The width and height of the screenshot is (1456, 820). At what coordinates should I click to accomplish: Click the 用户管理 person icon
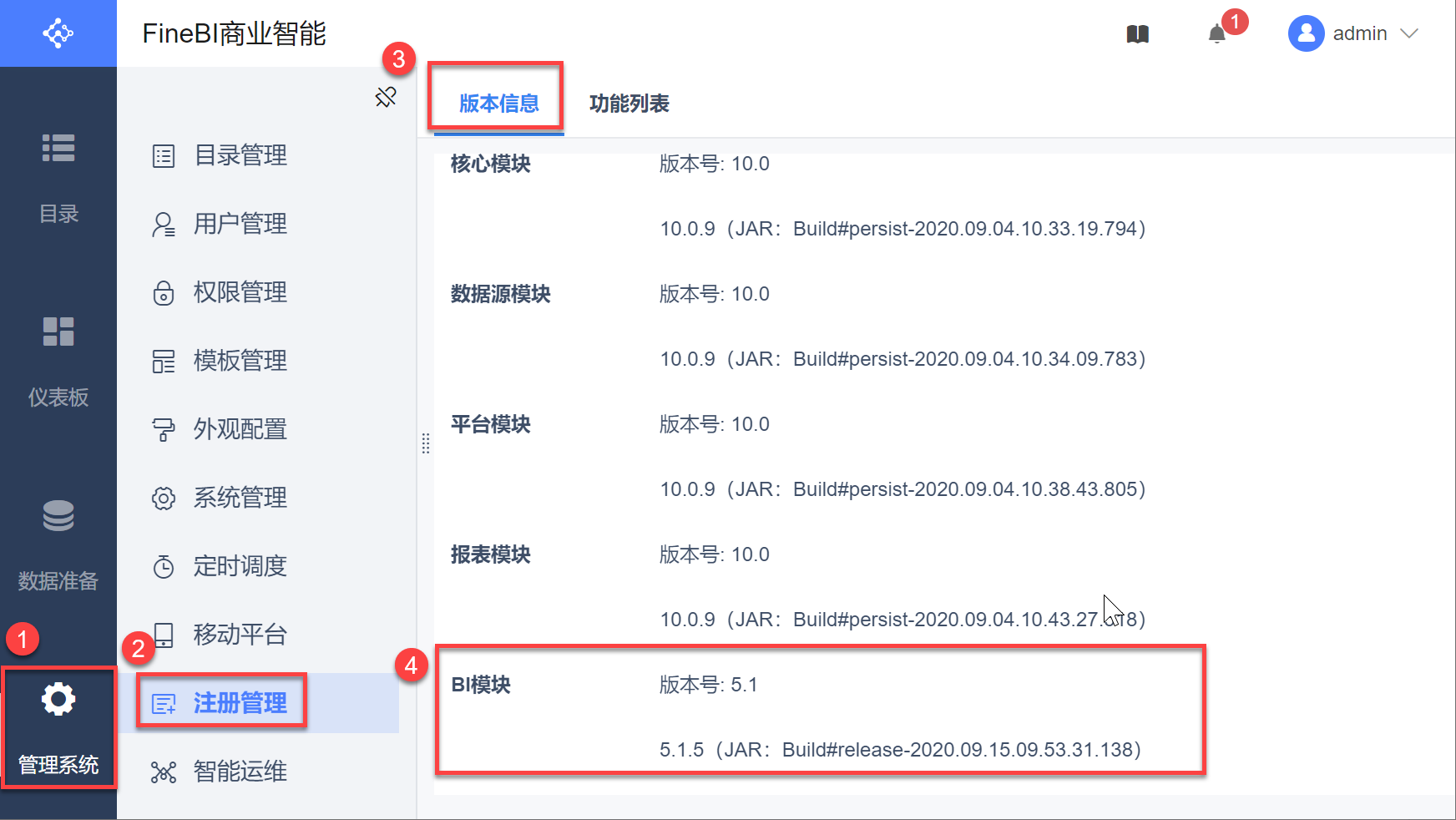[x=164, y=225]
